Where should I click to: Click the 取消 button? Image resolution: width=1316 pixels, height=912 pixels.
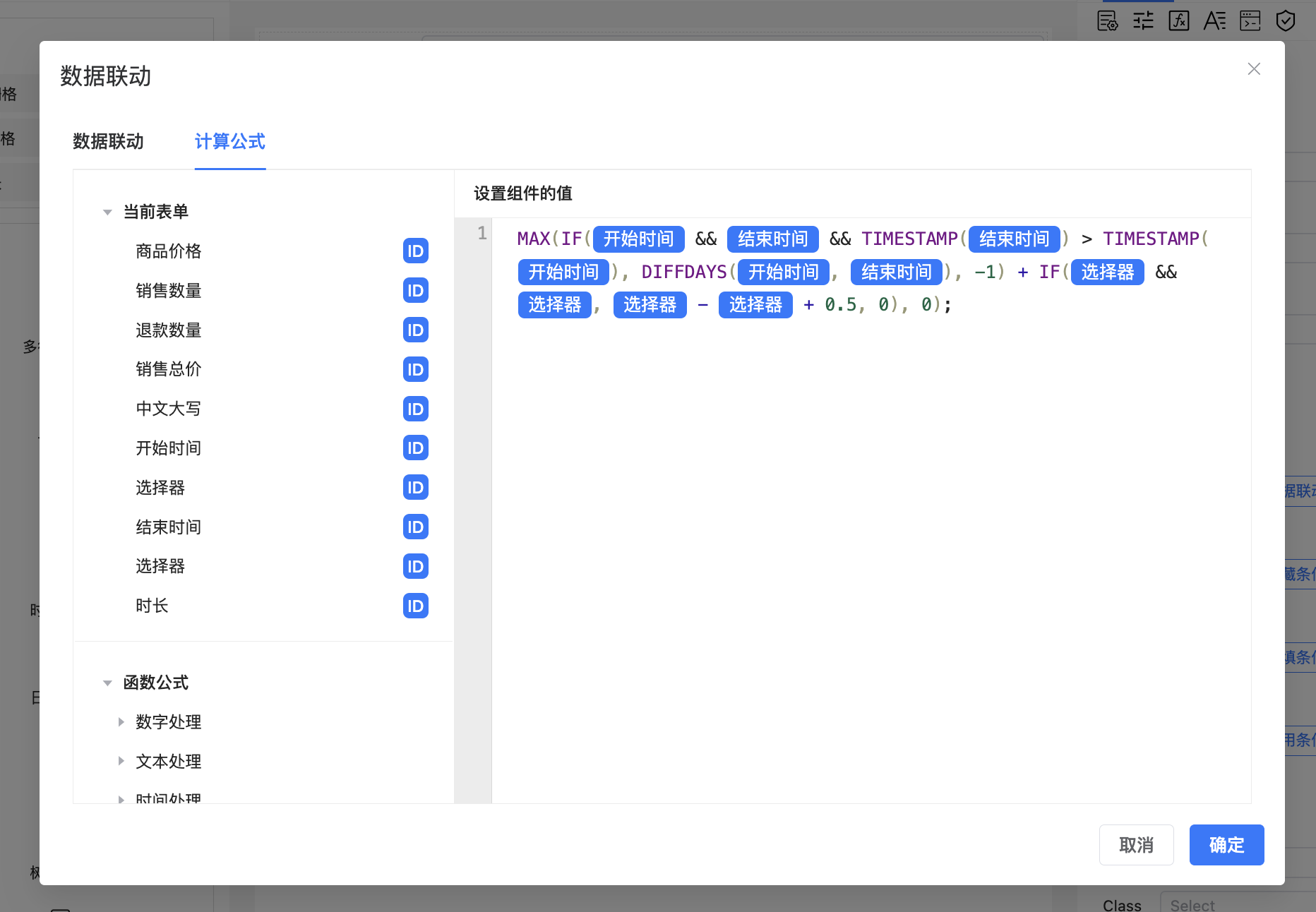[1136, 845]
